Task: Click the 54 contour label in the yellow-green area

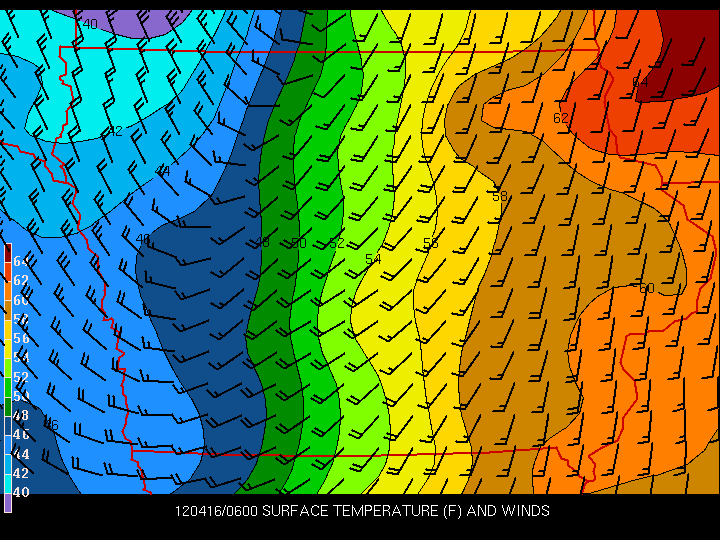Action: click(373, 259)
